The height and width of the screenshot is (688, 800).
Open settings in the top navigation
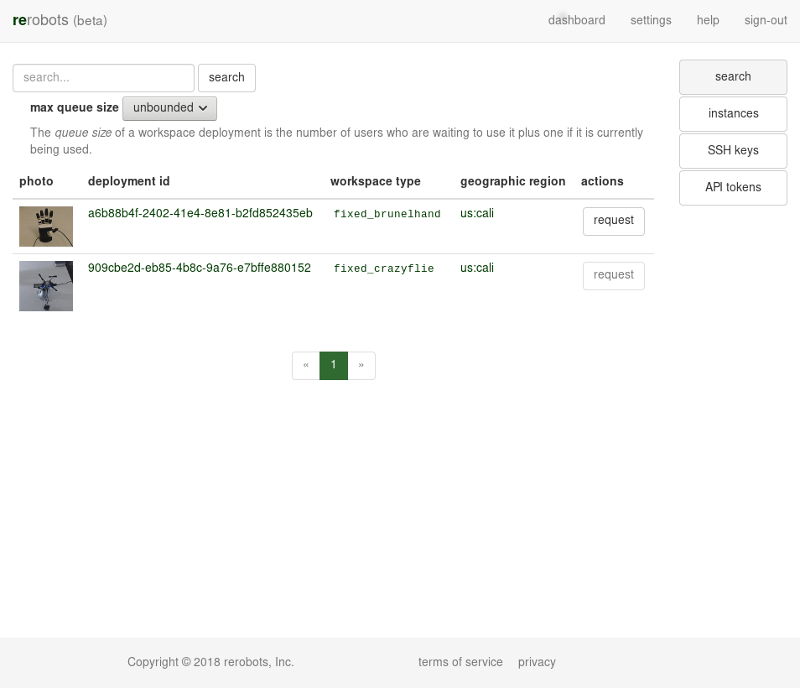tap(651, 20)
